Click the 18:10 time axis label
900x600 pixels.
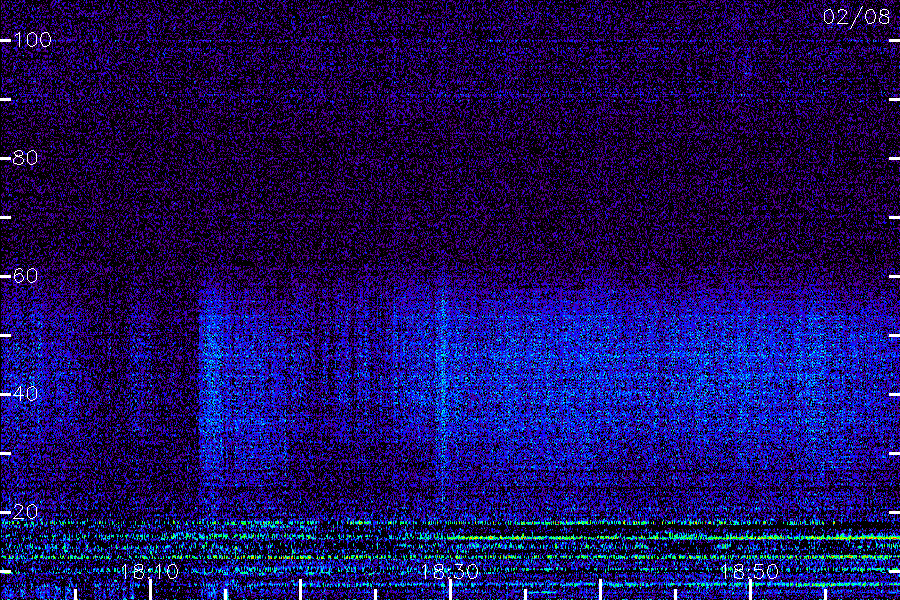(x=150, y=572)
